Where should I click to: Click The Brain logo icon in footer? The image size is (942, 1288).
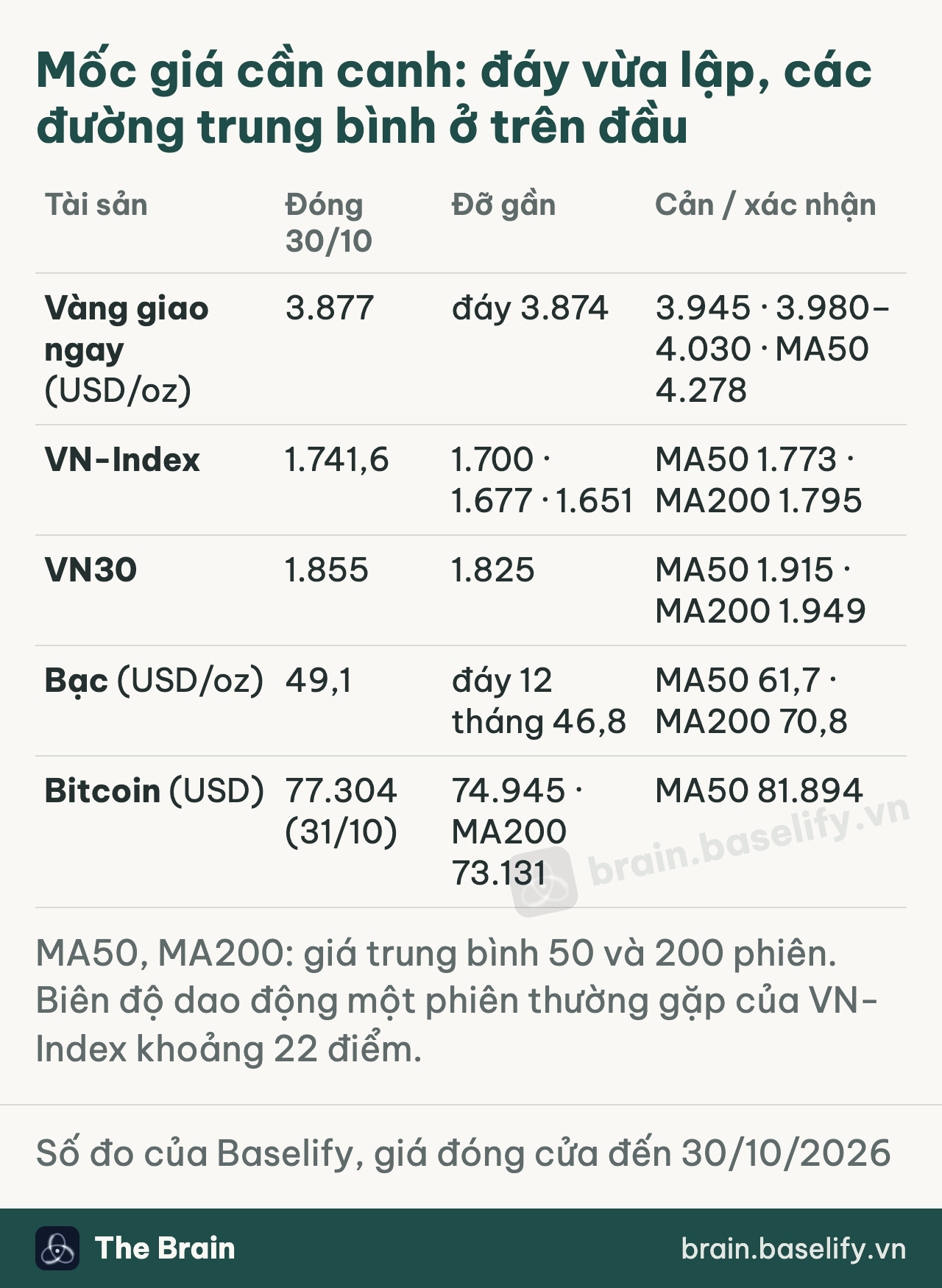click(57, 1248)
